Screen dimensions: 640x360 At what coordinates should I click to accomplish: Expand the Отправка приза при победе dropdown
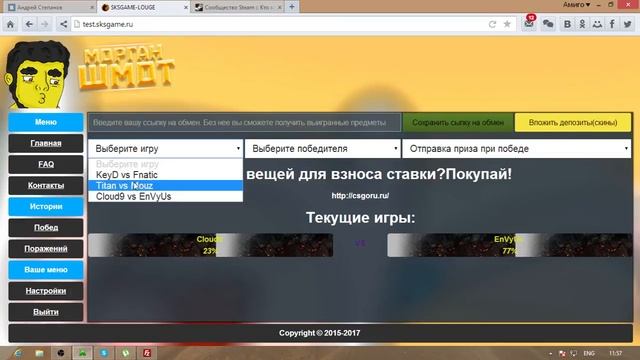click(517, 149)
